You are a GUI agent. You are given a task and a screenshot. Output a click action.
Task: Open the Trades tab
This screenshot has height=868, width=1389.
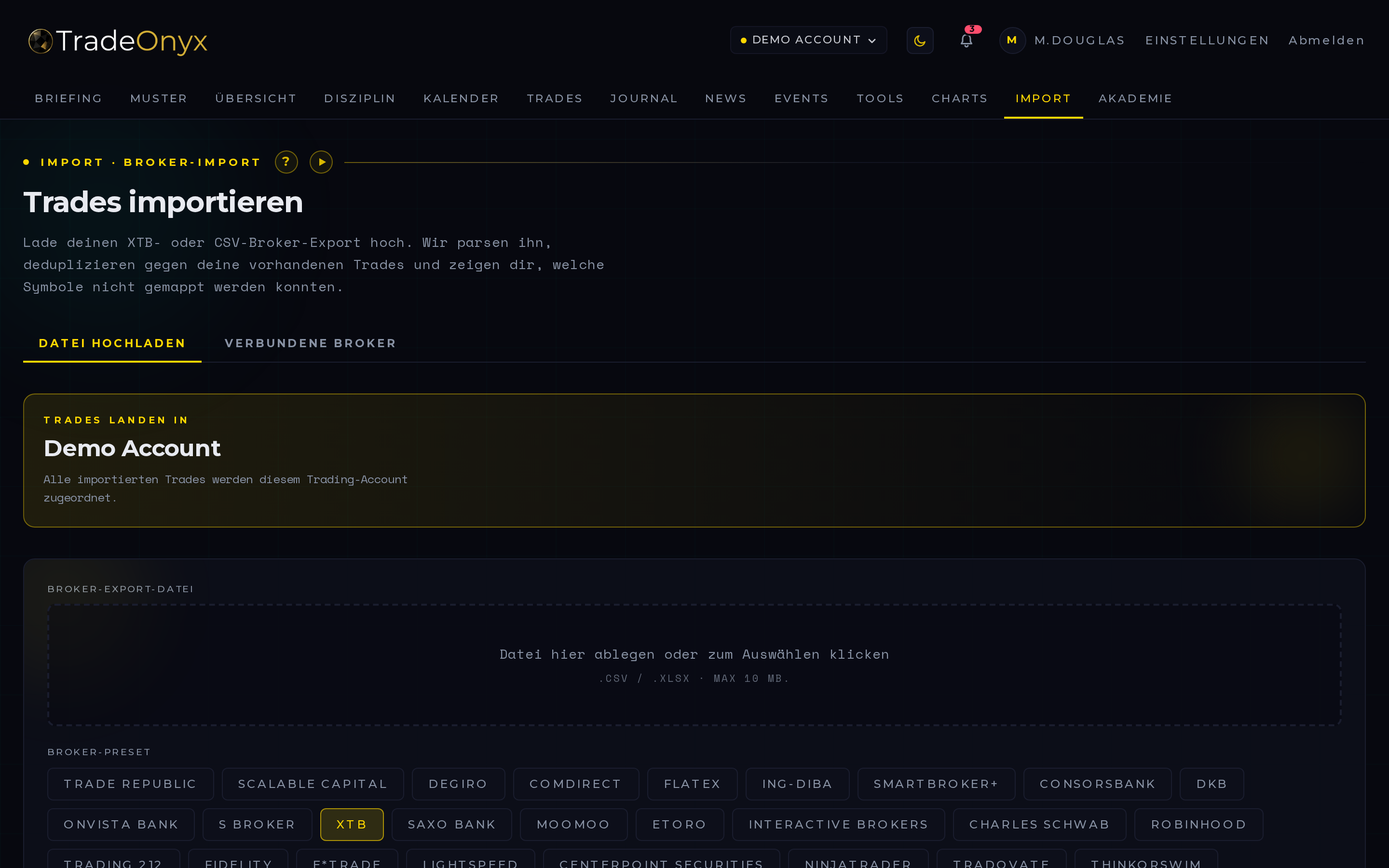[x=555, y=98]
